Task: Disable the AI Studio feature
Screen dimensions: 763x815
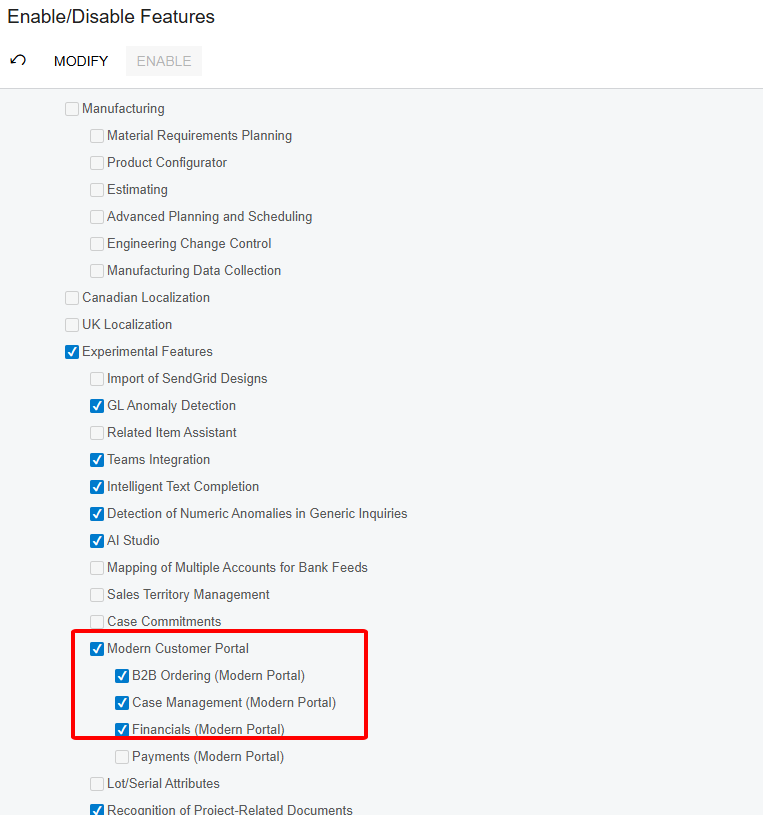Action: pos(96,540)
